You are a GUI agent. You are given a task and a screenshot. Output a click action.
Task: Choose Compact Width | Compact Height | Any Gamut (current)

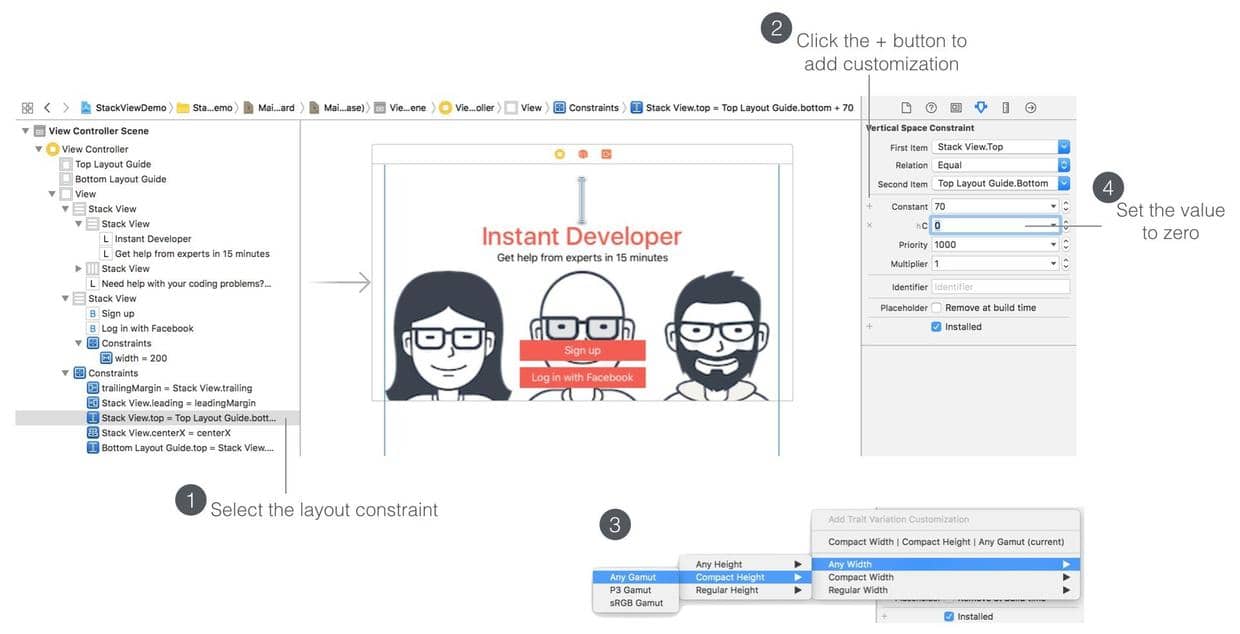(x=945, y=542)
